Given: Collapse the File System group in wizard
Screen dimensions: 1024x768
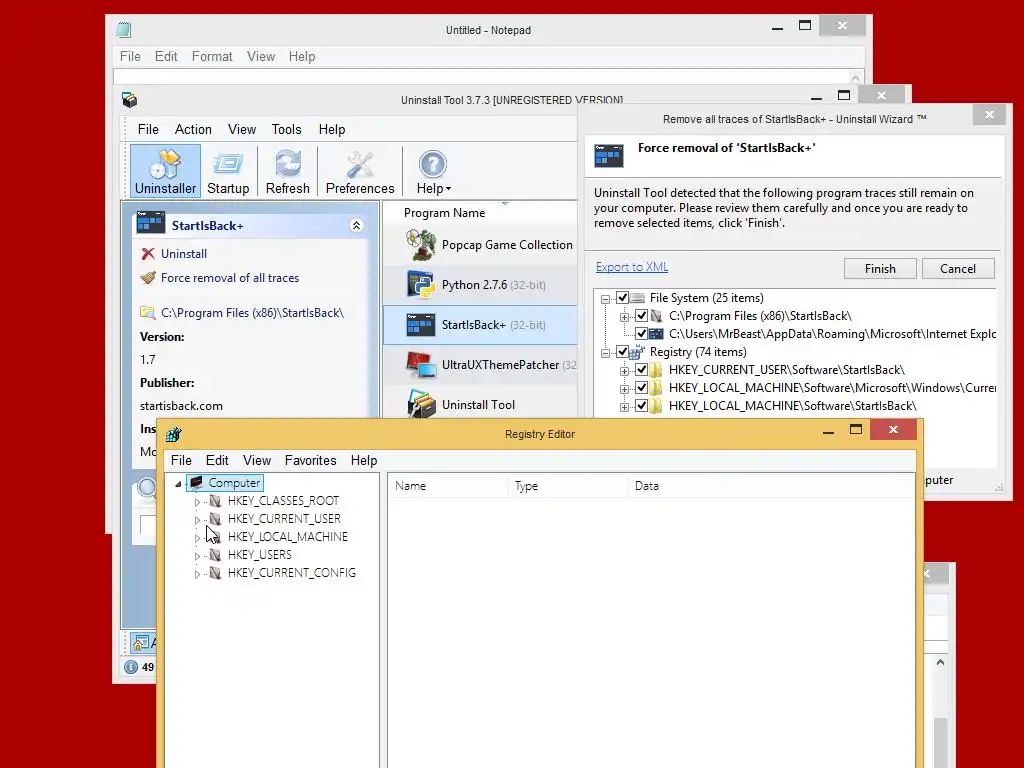Looking at the screenshot, I should click(x=605, y=299).
